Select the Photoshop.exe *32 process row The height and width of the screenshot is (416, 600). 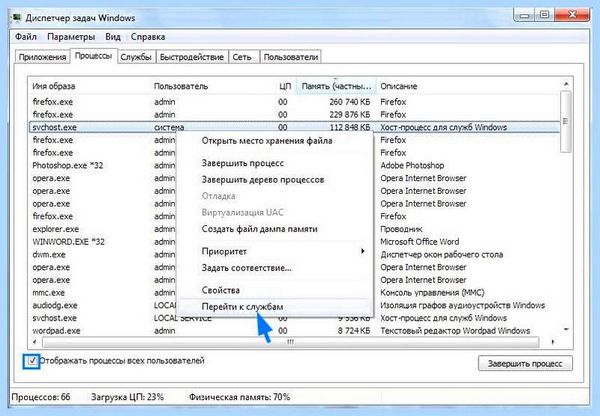[x=295, y=166]
